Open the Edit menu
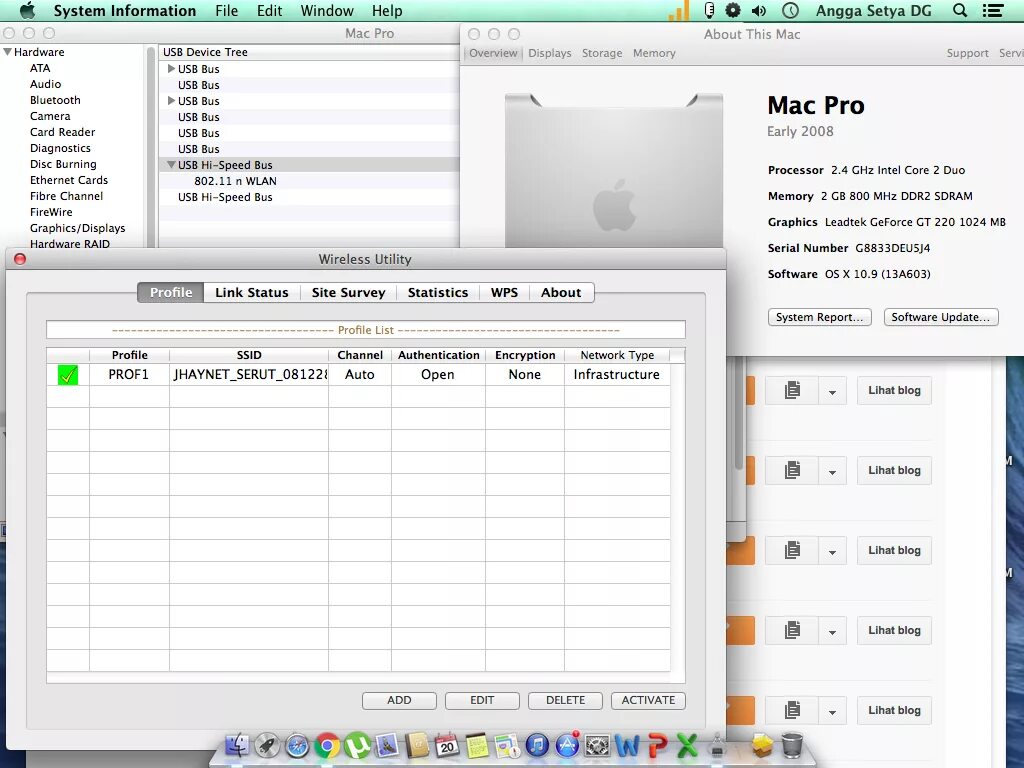This screenshot has width=1024, height=768. (x=270, y=10)
